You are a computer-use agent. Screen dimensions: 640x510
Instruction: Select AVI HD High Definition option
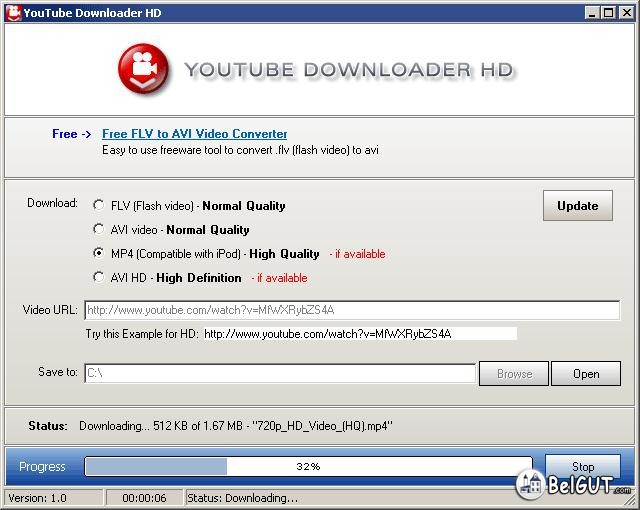click(99, 278)
